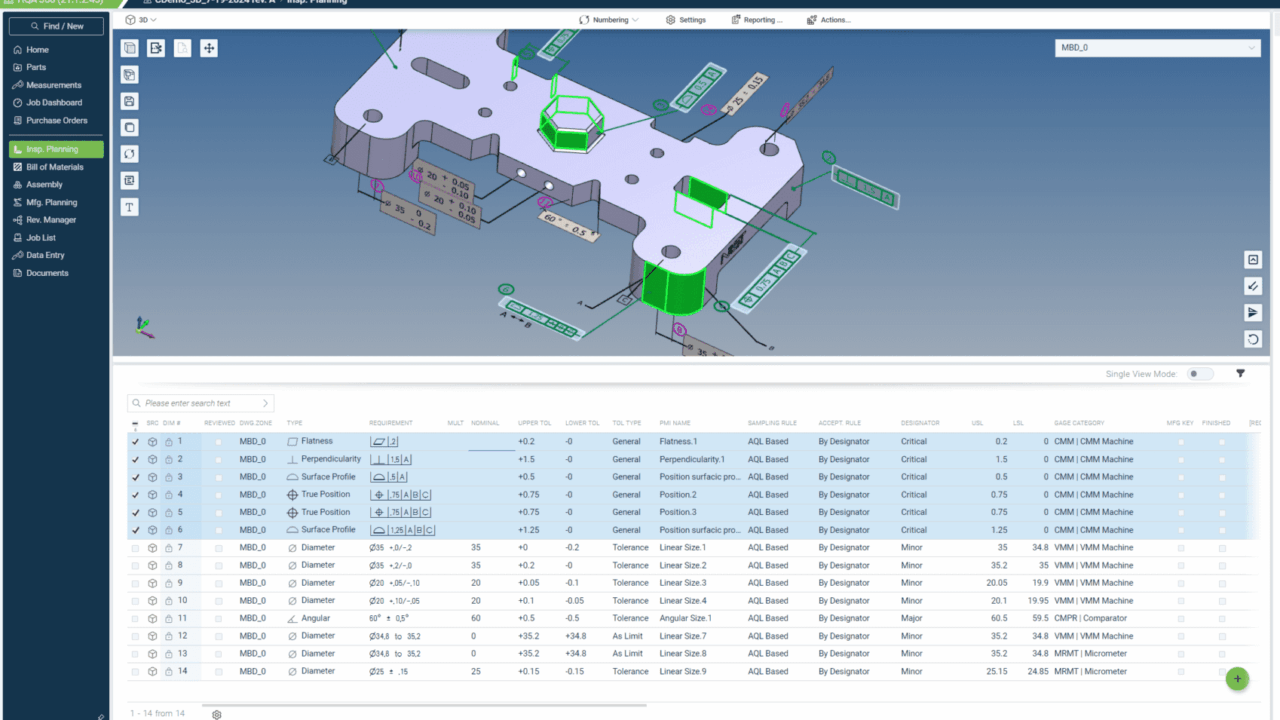
Task: Click the rotate/refresh circular arrows icon
Action: (130, 154)
